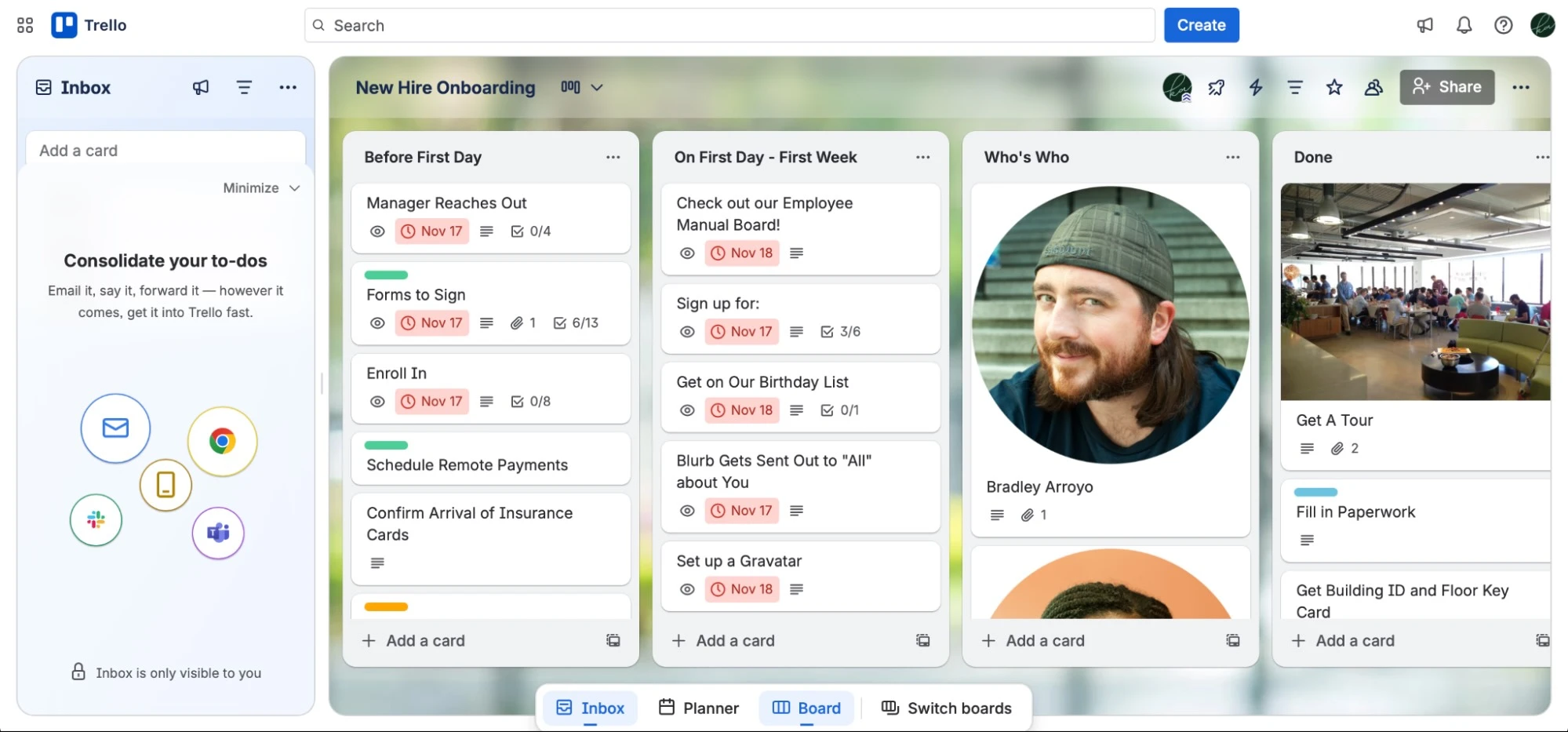Open the help question mark icon

tap(1503, 25)
